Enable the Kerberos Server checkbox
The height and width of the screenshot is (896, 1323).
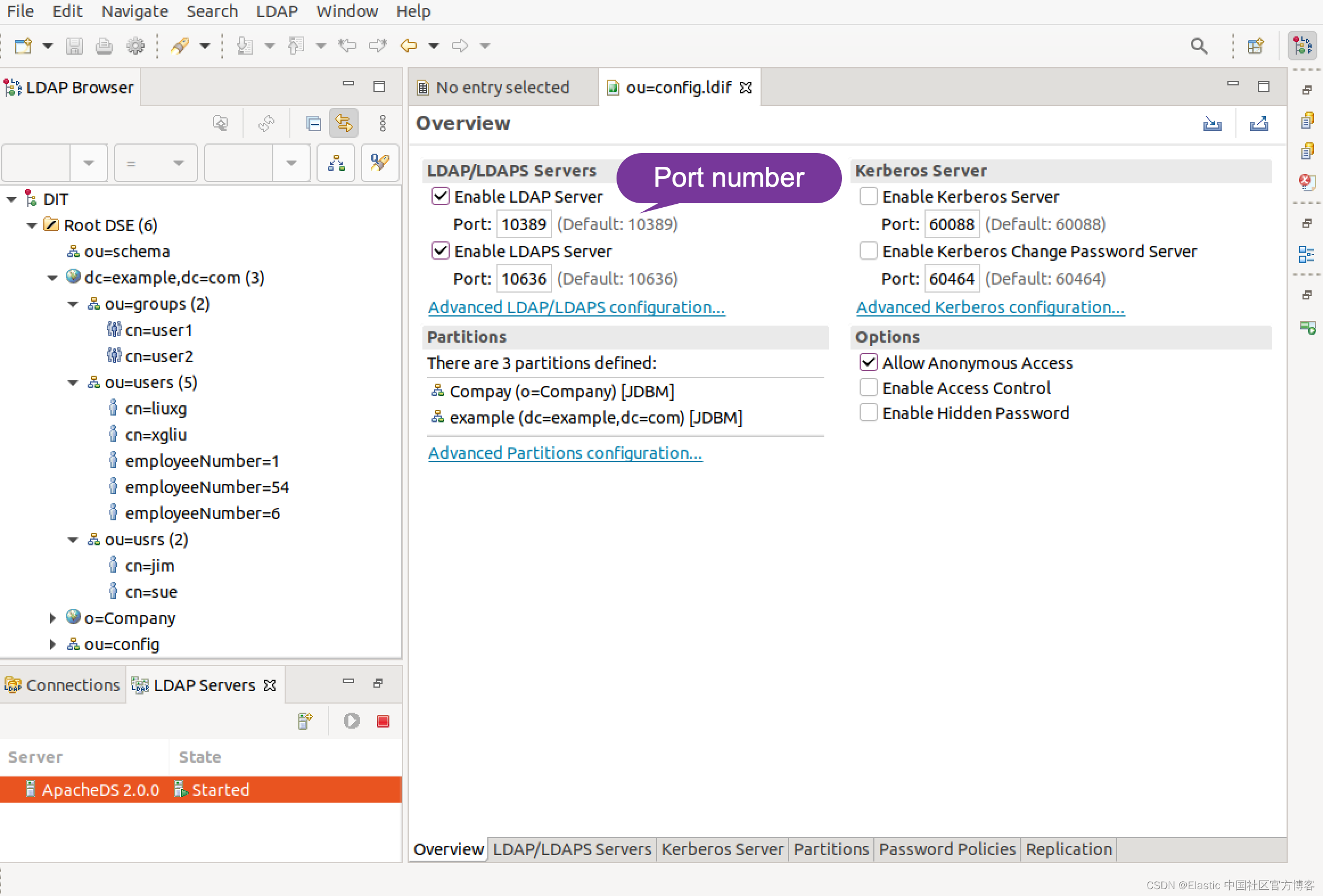tap(868, 196)
